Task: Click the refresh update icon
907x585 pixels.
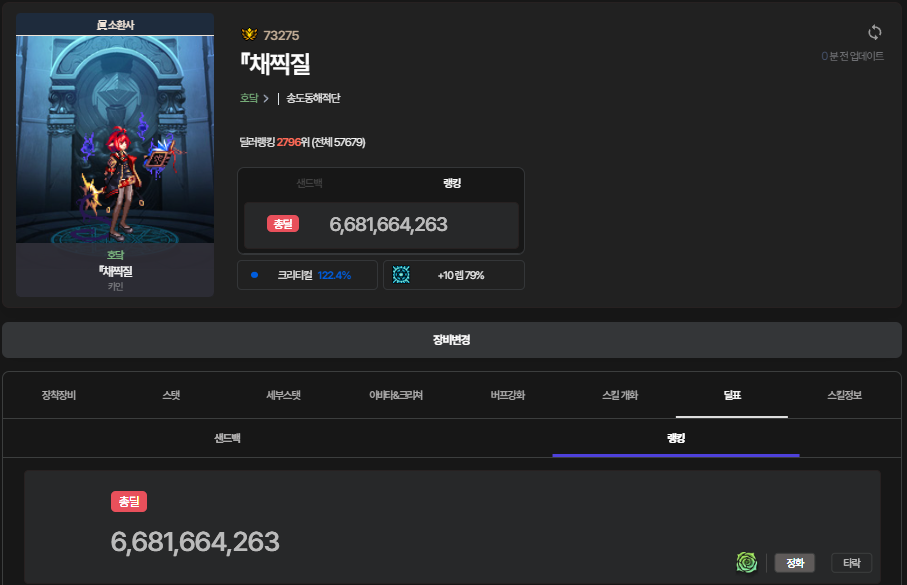Action: pos(874,33)
